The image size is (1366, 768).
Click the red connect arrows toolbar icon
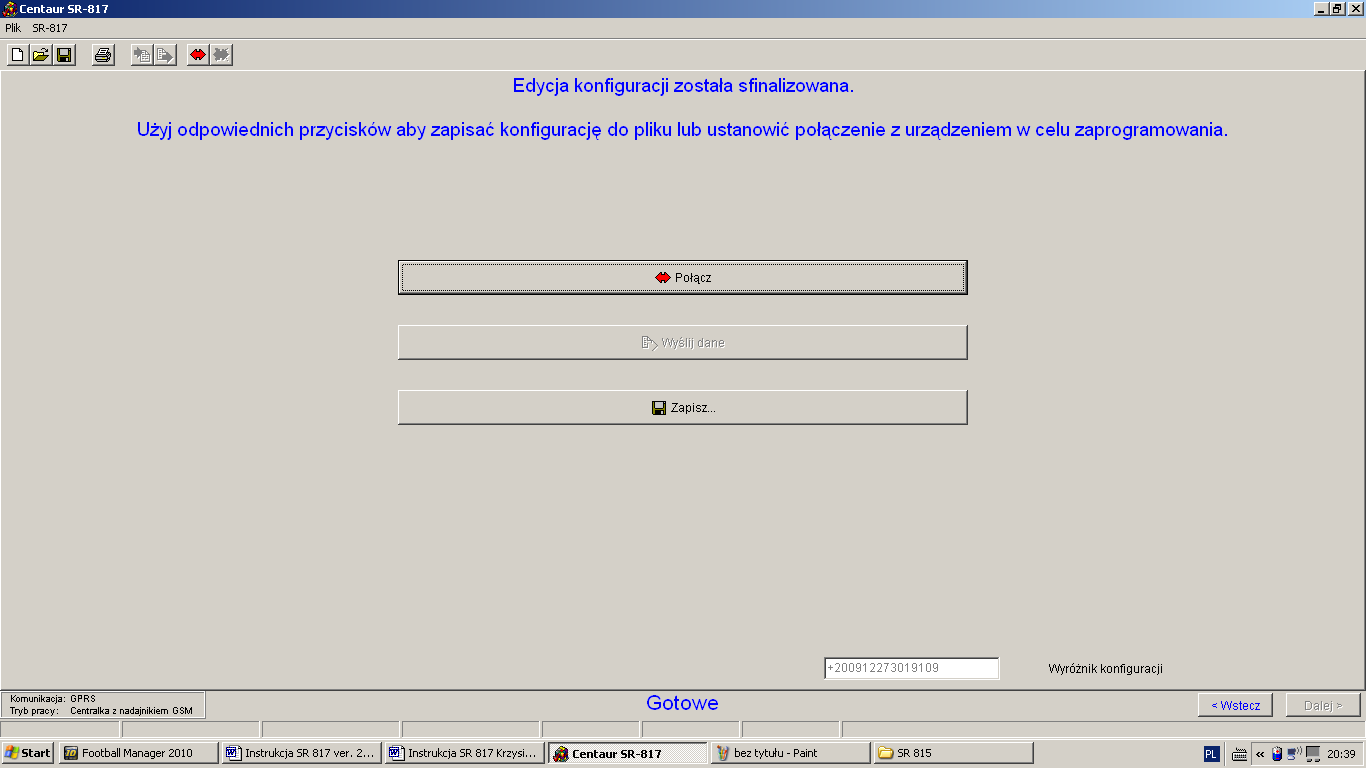[198, 55]
